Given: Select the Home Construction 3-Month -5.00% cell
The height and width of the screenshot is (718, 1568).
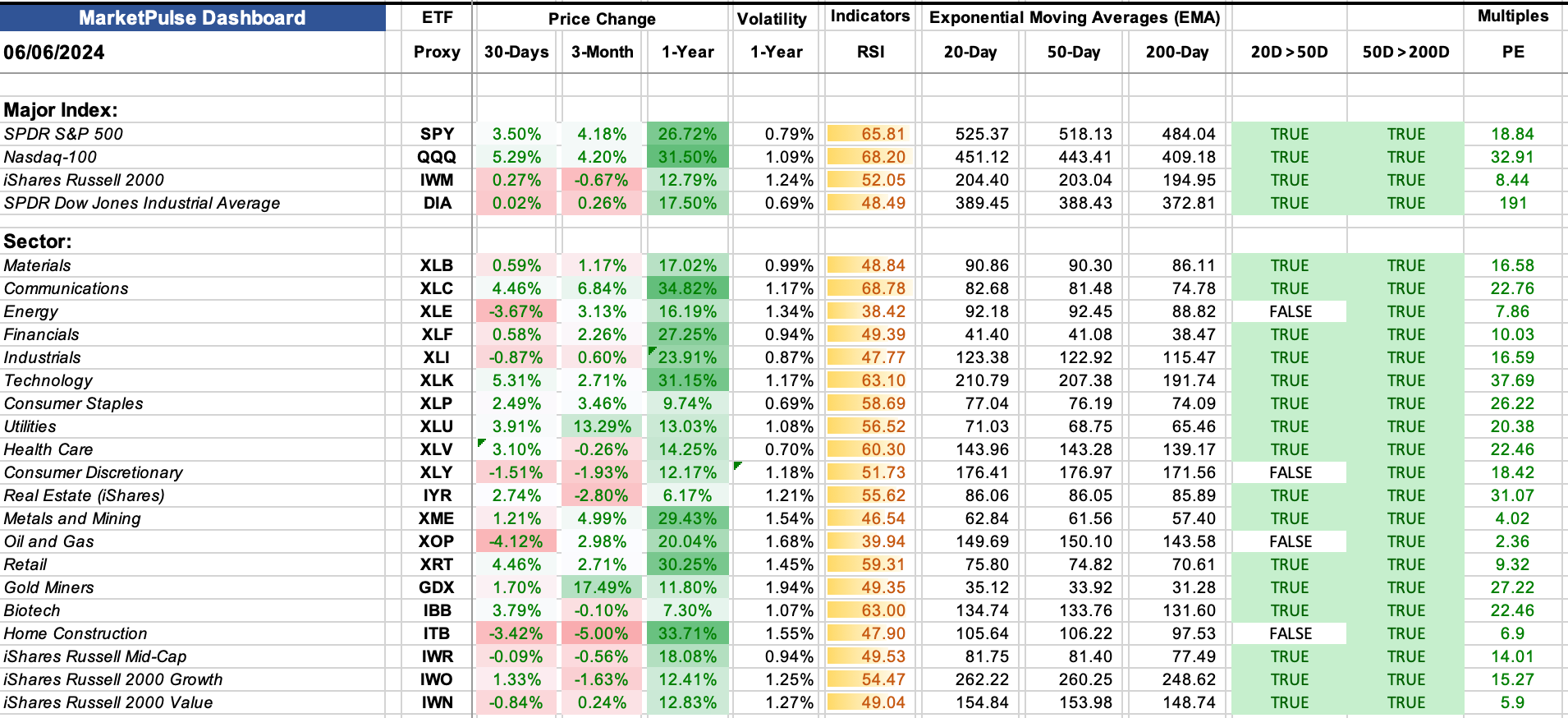Looking at the screenshot, I should coord(602,633).
